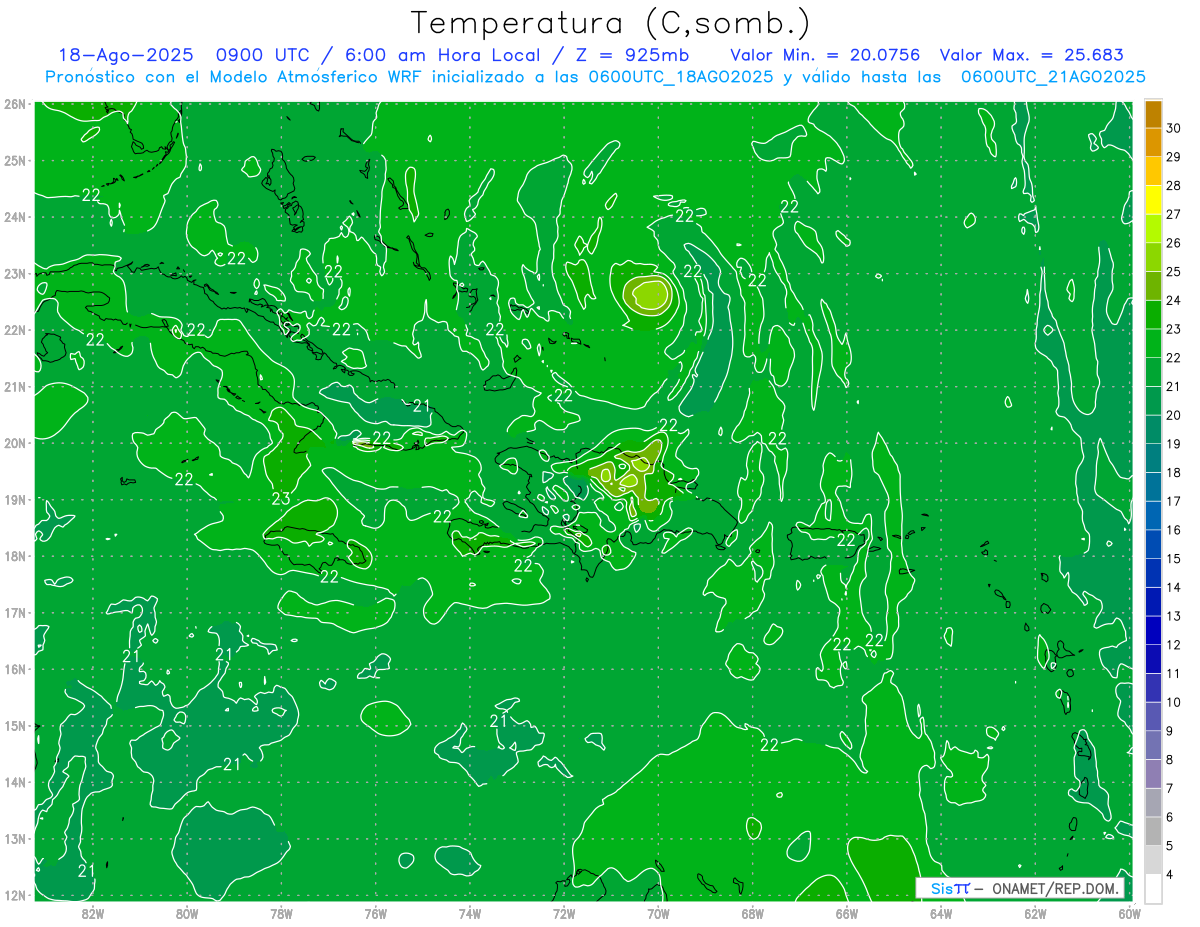Click the legend value "16"
Viewport: 1200px width, 927px height.
1174,529
